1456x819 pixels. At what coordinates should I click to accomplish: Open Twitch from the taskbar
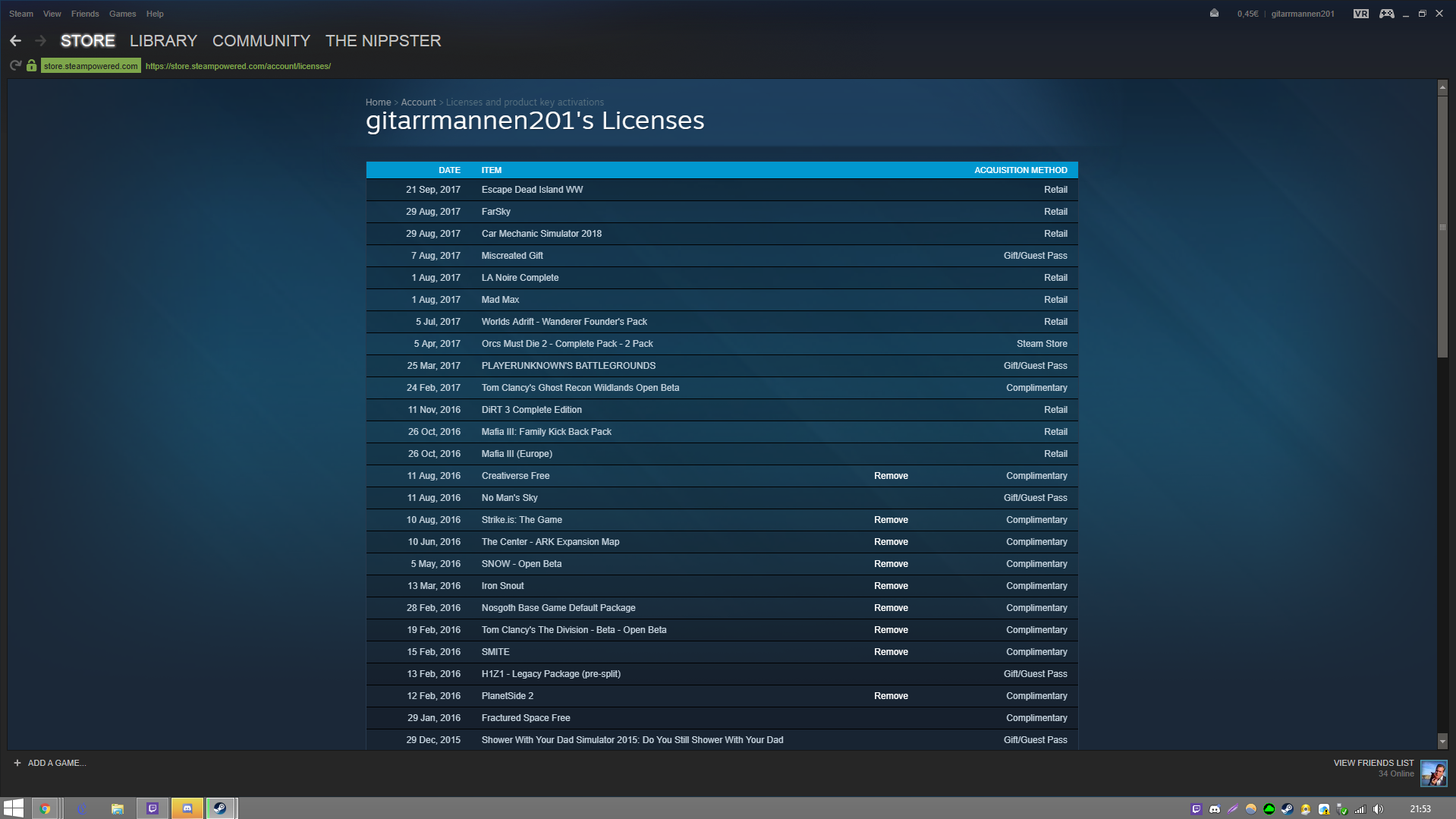click(153, 808)
